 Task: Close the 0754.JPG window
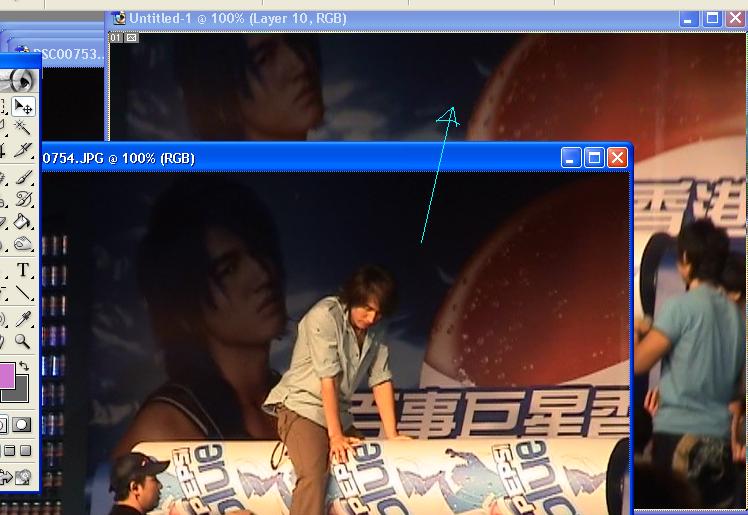617,158
